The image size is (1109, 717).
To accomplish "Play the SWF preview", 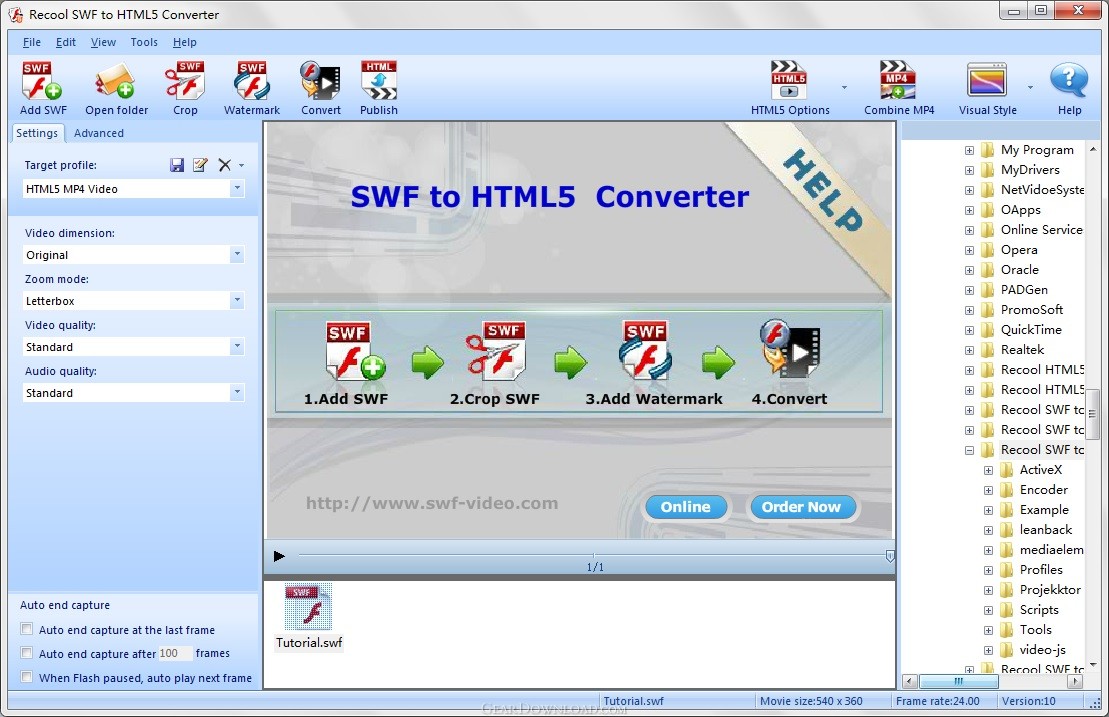I will [279, 556].
